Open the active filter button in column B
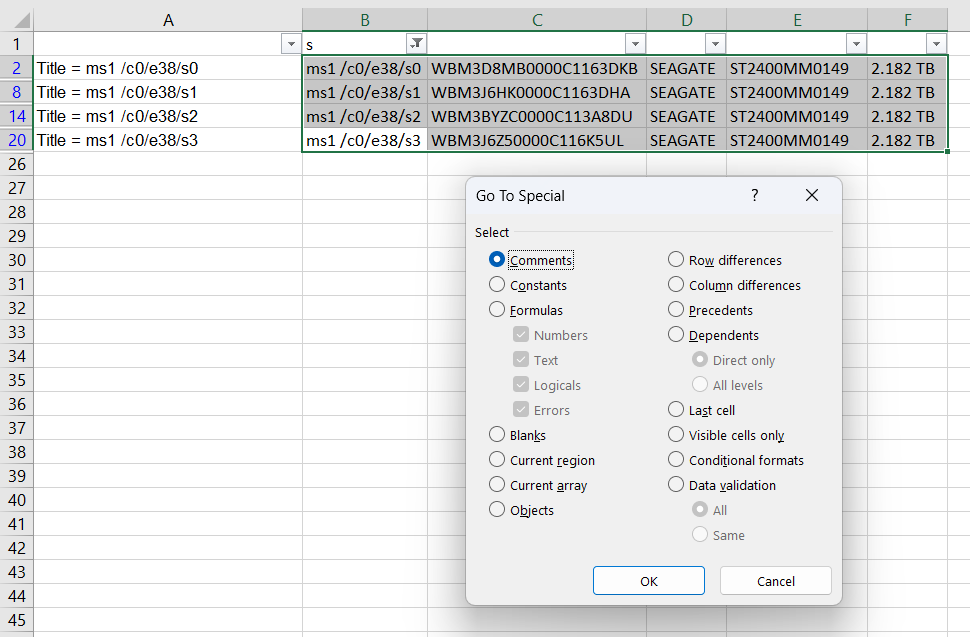 416,44
